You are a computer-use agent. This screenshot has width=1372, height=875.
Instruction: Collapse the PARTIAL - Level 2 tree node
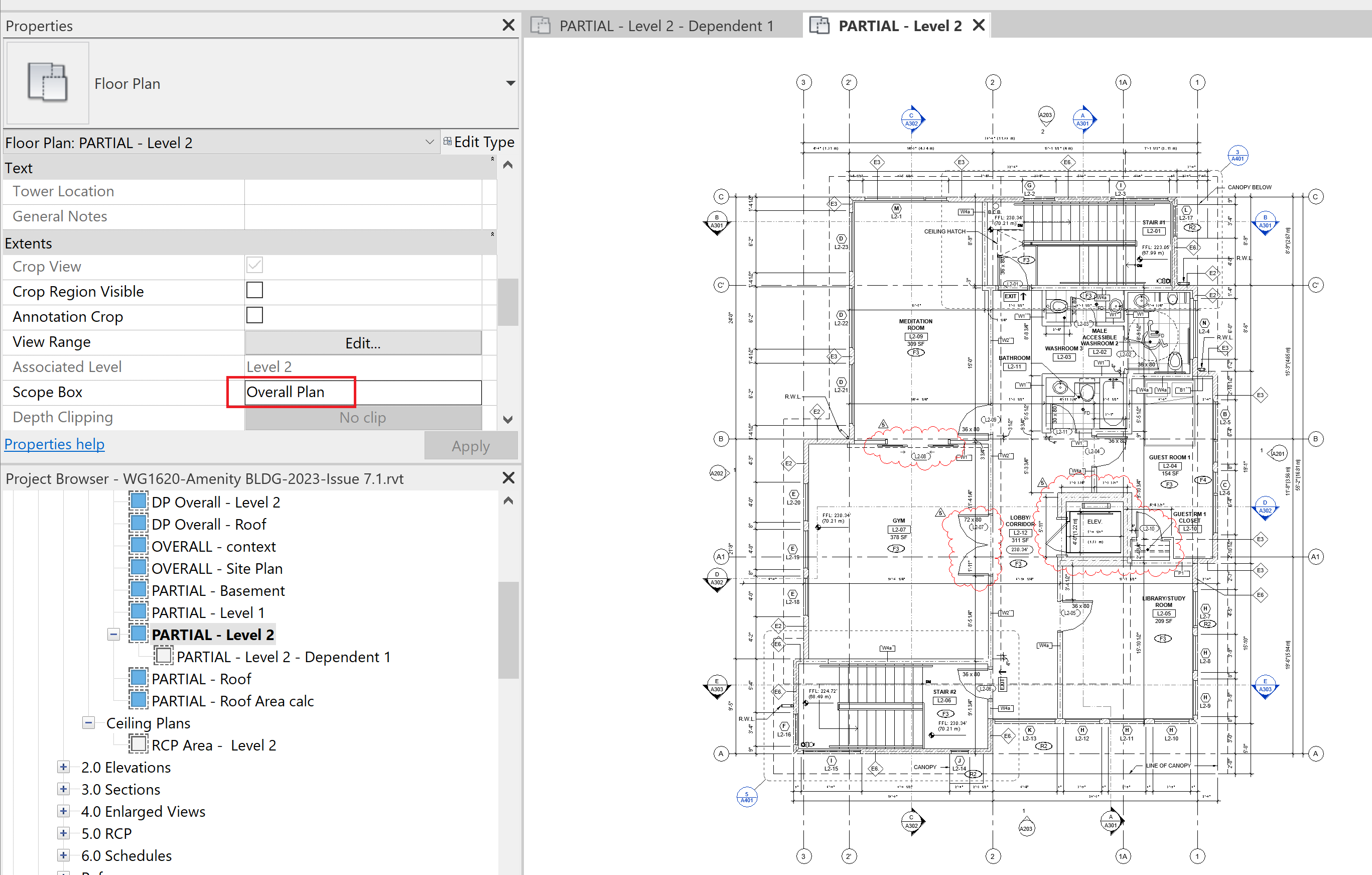[x=113, y=634]
